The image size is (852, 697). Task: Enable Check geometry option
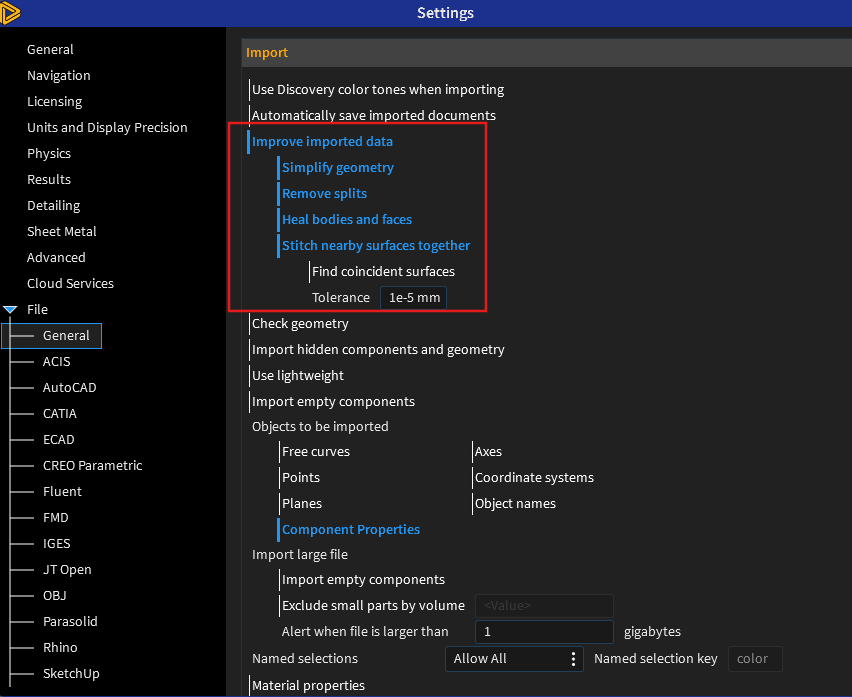(300, 324)
